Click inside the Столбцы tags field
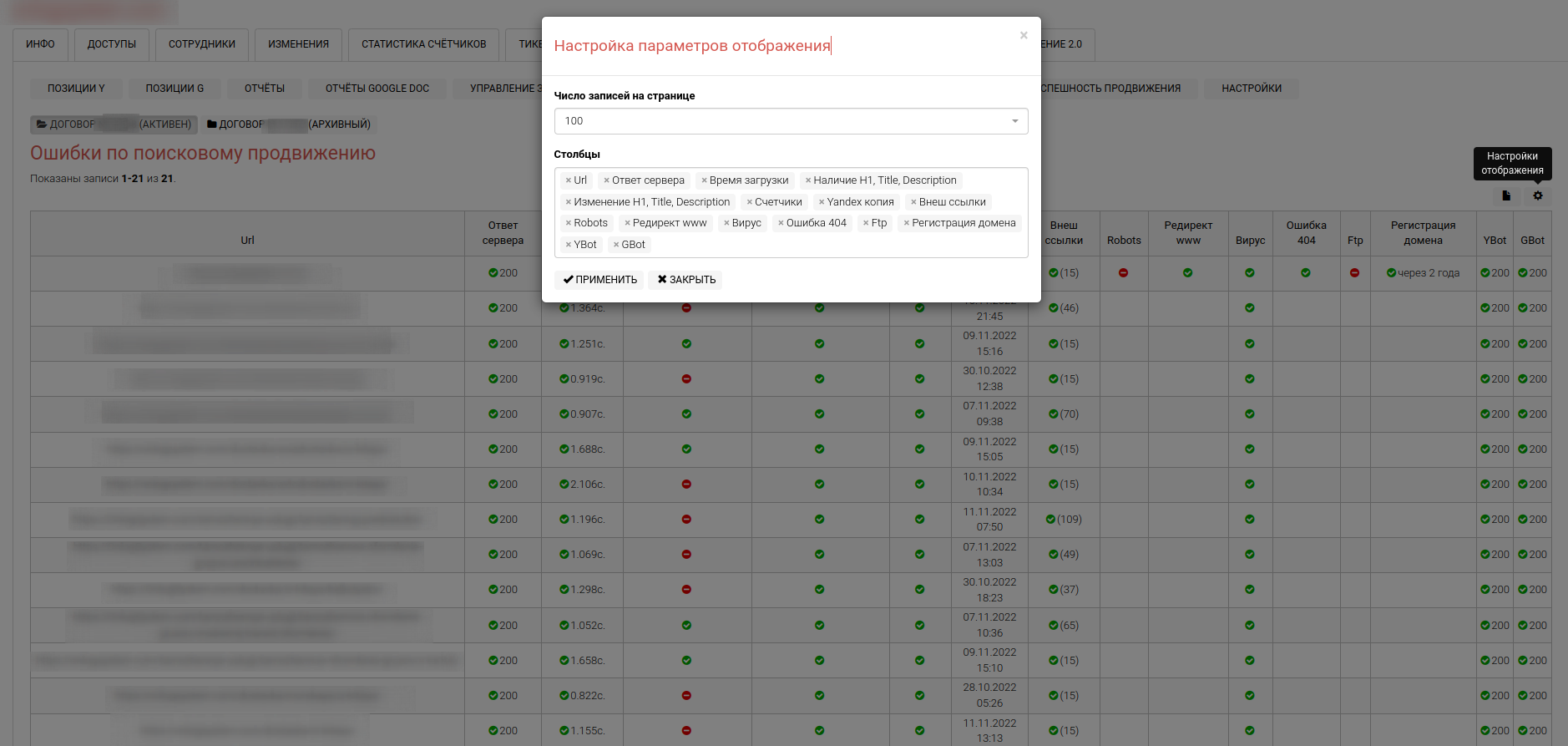Viewport: 1568px width, 746px height. pos(835,246)
